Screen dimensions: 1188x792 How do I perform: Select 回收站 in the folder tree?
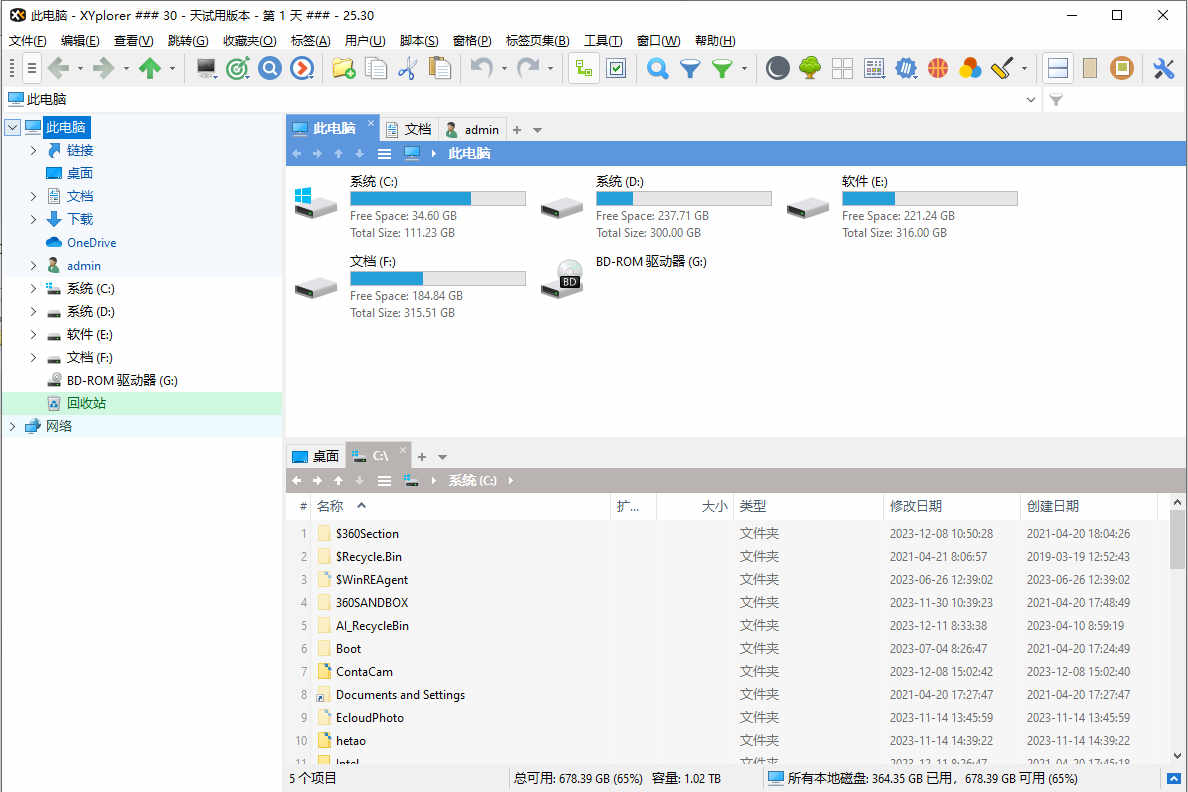[86, 404]
